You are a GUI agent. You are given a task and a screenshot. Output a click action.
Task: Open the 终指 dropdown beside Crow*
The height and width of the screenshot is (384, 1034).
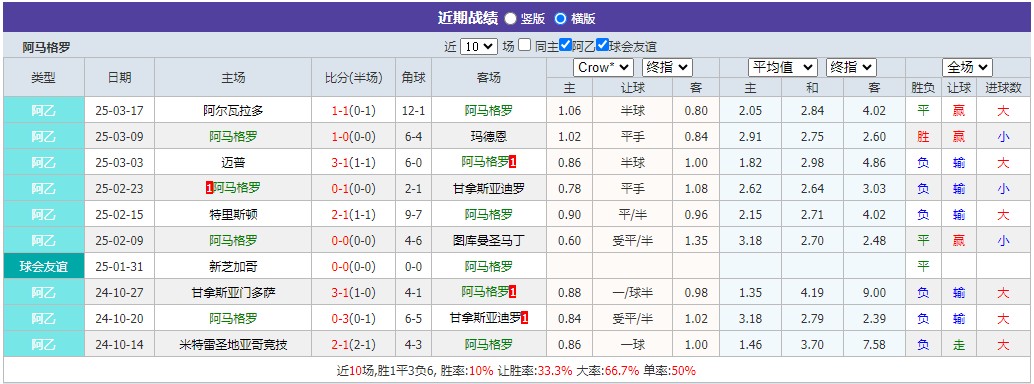point(667,67)
